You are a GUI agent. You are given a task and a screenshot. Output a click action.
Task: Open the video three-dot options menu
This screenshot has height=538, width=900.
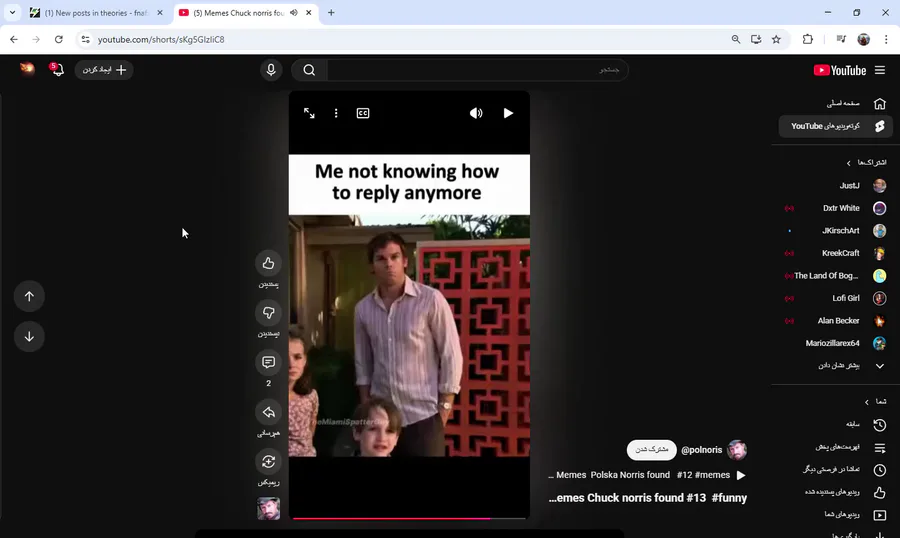336,113
